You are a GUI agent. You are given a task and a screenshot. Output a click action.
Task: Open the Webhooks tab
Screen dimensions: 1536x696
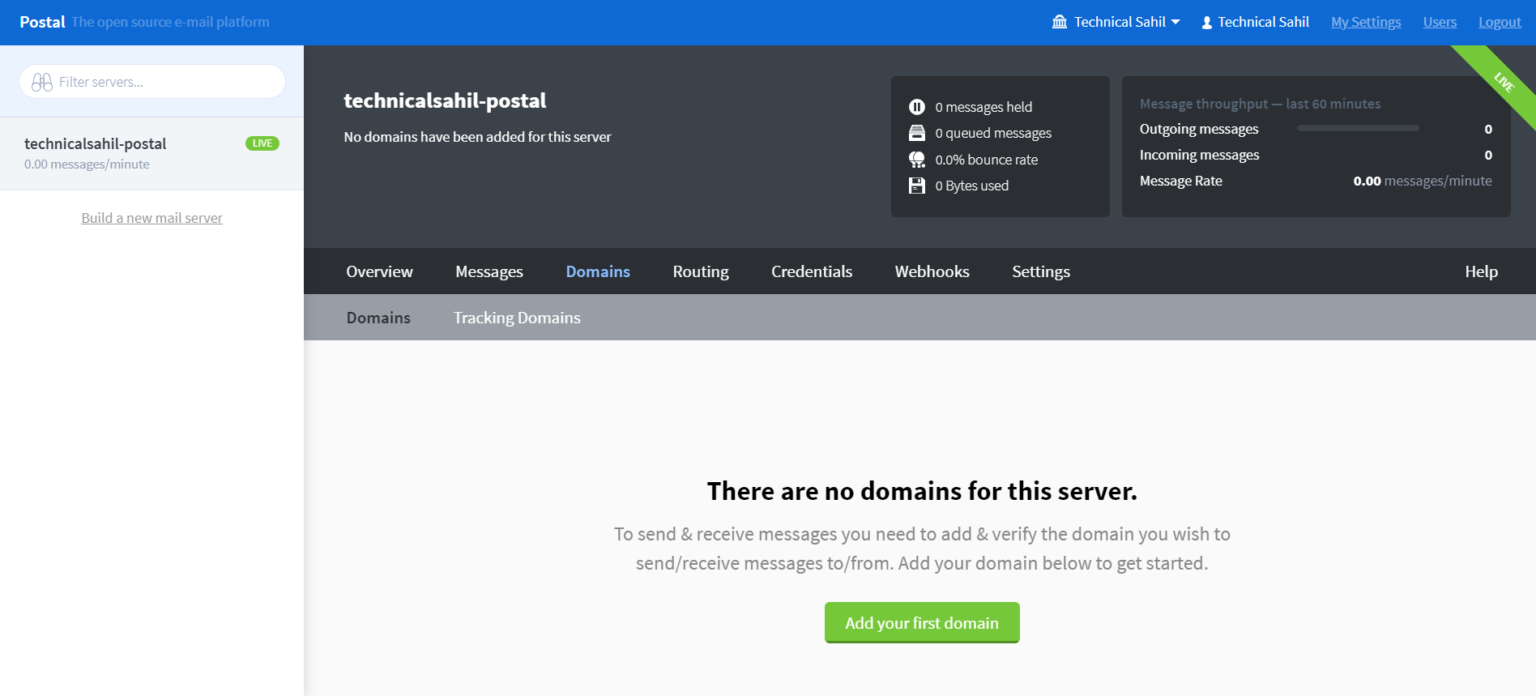pos(931,271)
